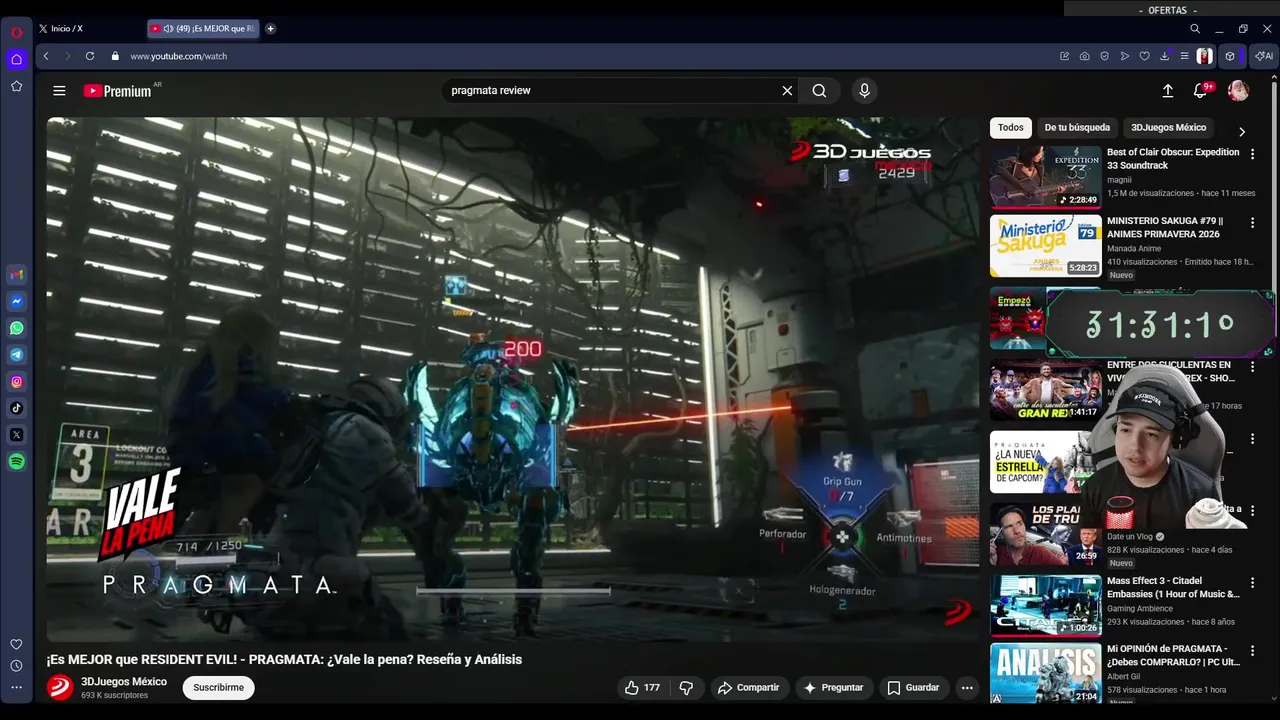Start voice search with microphone
The width and height of the screenshot is (1280, 720).
tap(865, 90)
